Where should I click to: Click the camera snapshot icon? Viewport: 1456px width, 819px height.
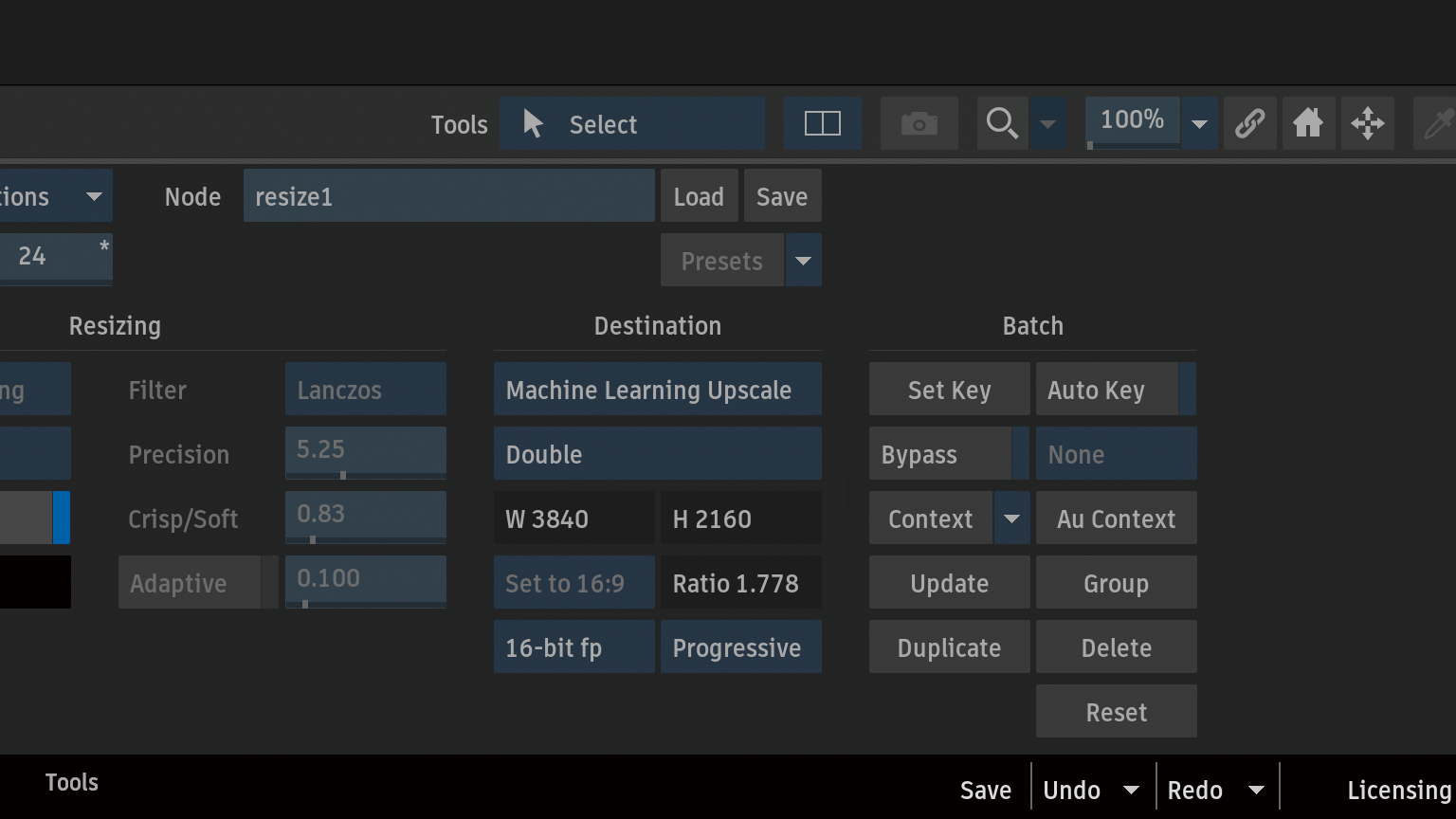point(919,123)
